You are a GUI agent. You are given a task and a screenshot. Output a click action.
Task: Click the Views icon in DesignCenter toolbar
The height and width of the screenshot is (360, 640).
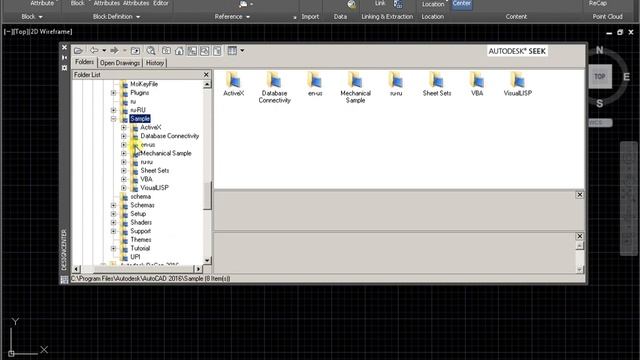click(x=232, y=51)
